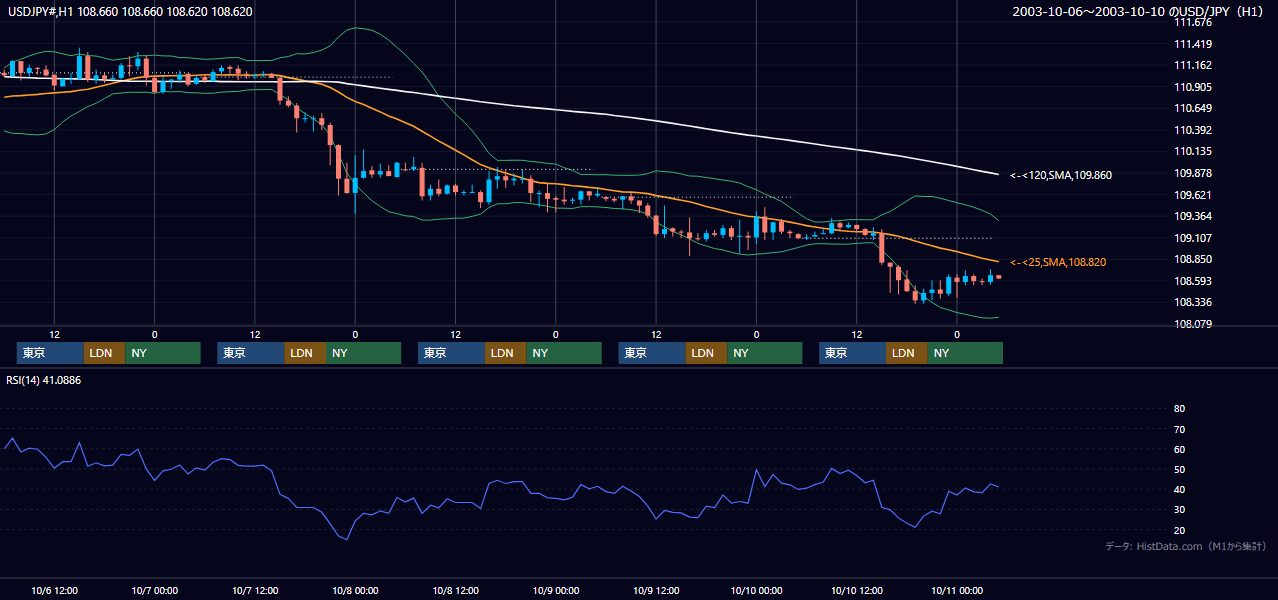Screen dimensions: 1278x600
Task: Click the 10/9 12:00 time axis label
Action: [x=656, y=590]
